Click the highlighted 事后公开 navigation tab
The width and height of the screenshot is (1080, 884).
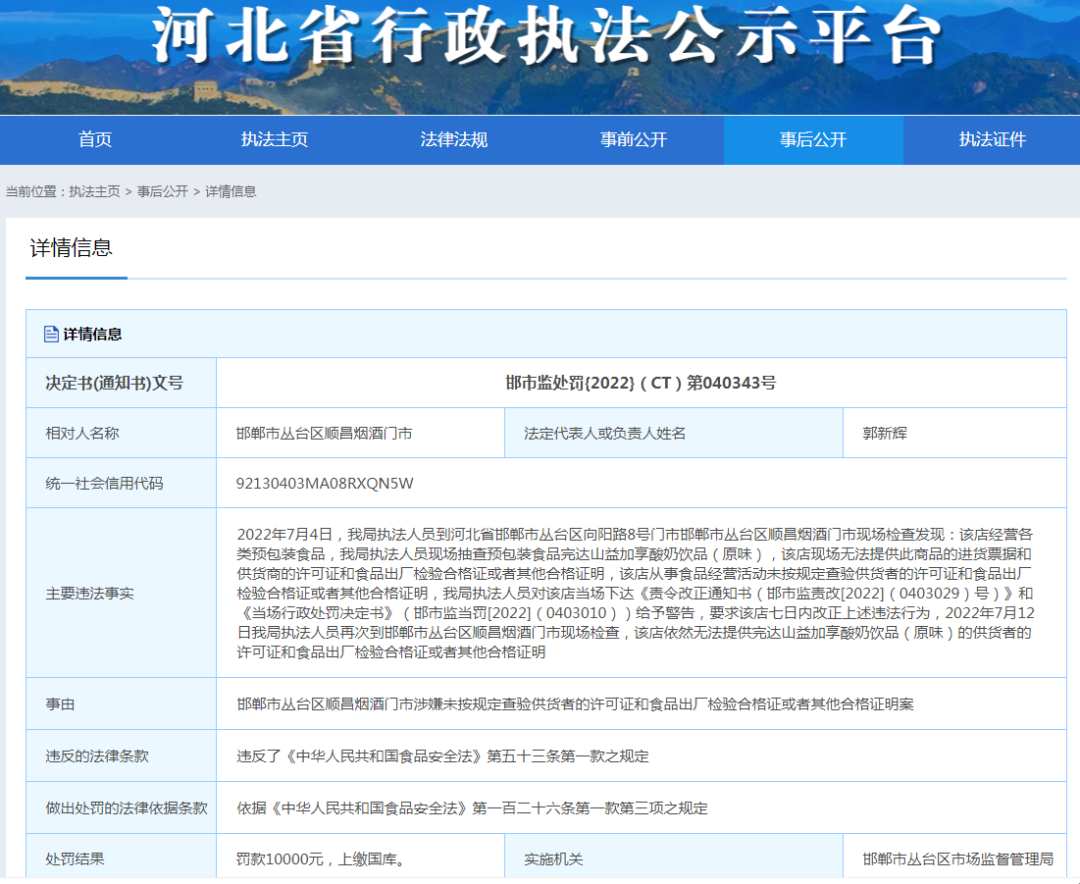click(x=813, y=140)
